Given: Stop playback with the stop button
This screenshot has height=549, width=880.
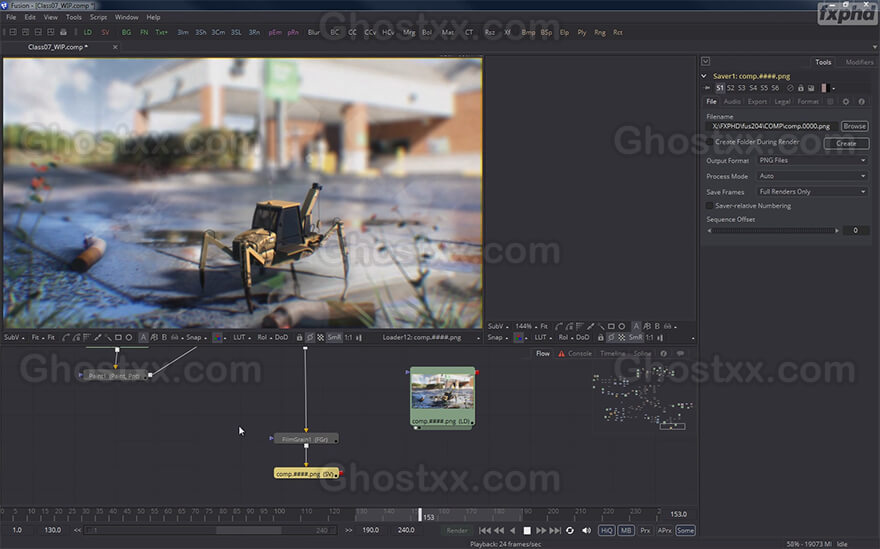Looking at the screenshot, I should pos(526,530).
